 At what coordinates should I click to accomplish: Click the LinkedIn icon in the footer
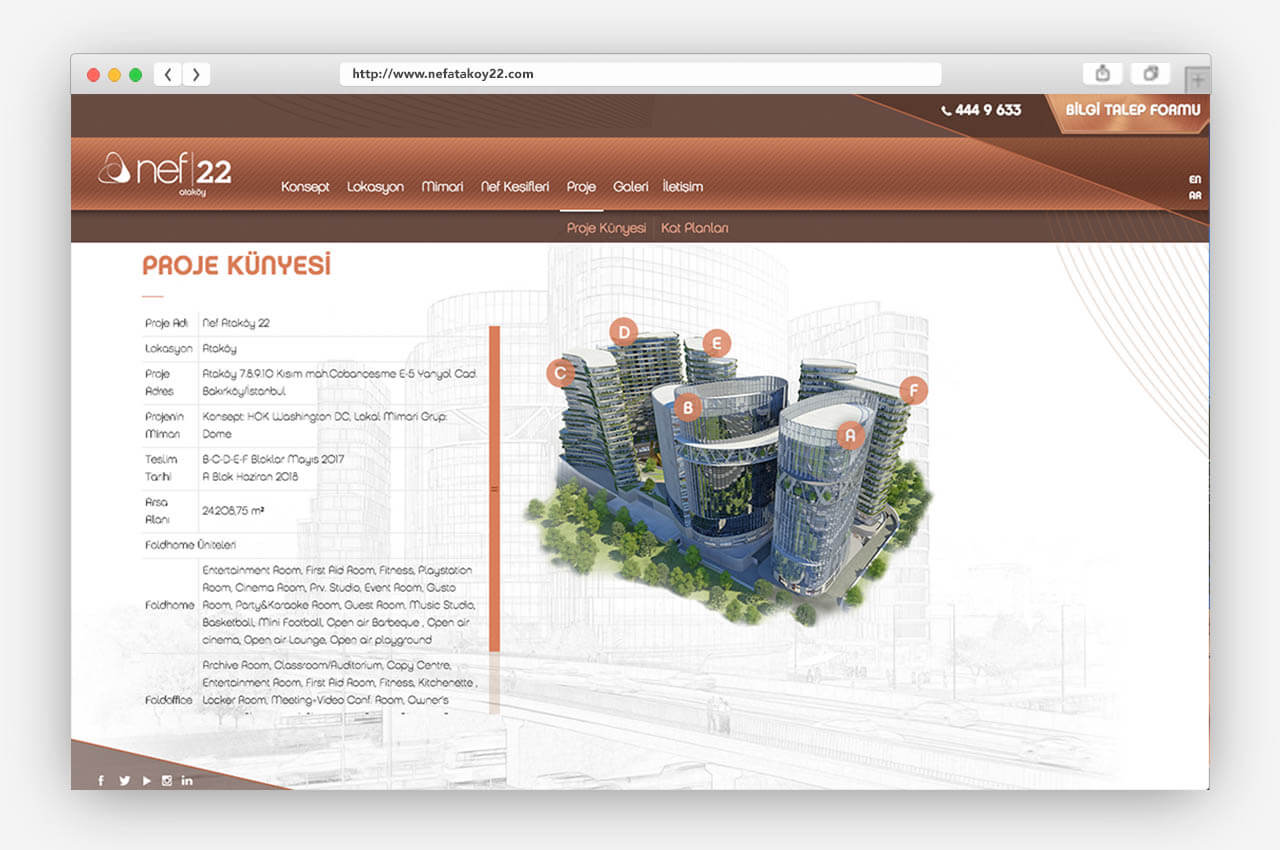pyautogui.click(x=187, y=780)
